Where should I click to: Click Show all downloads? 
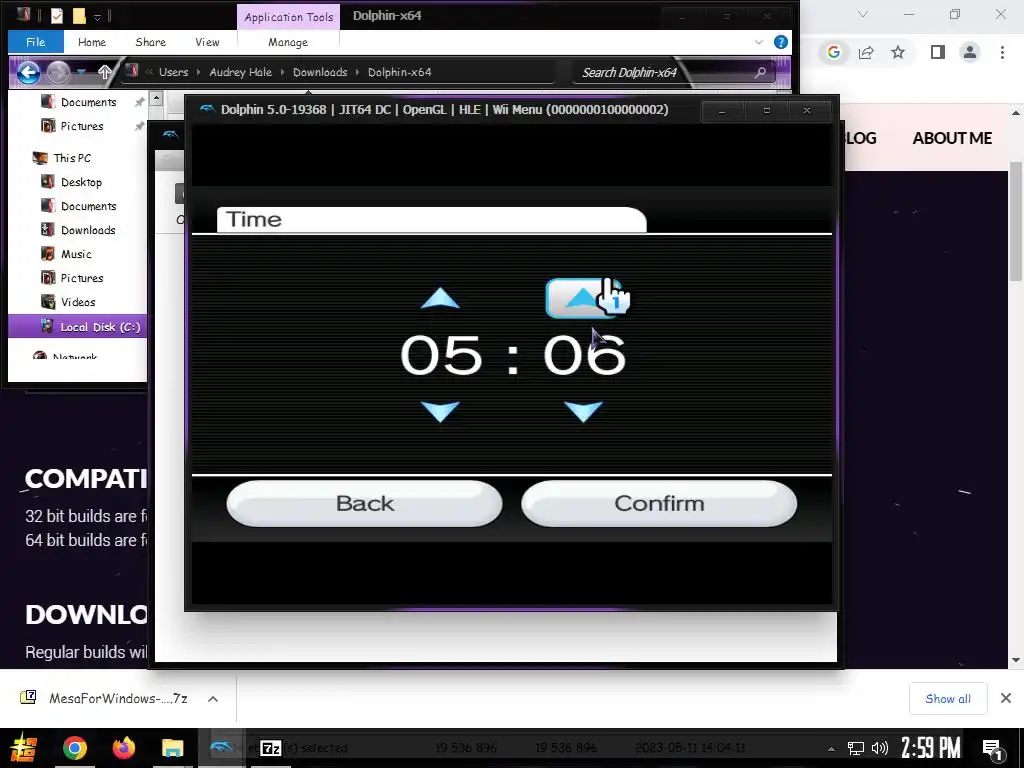click(x=948, y=699)
